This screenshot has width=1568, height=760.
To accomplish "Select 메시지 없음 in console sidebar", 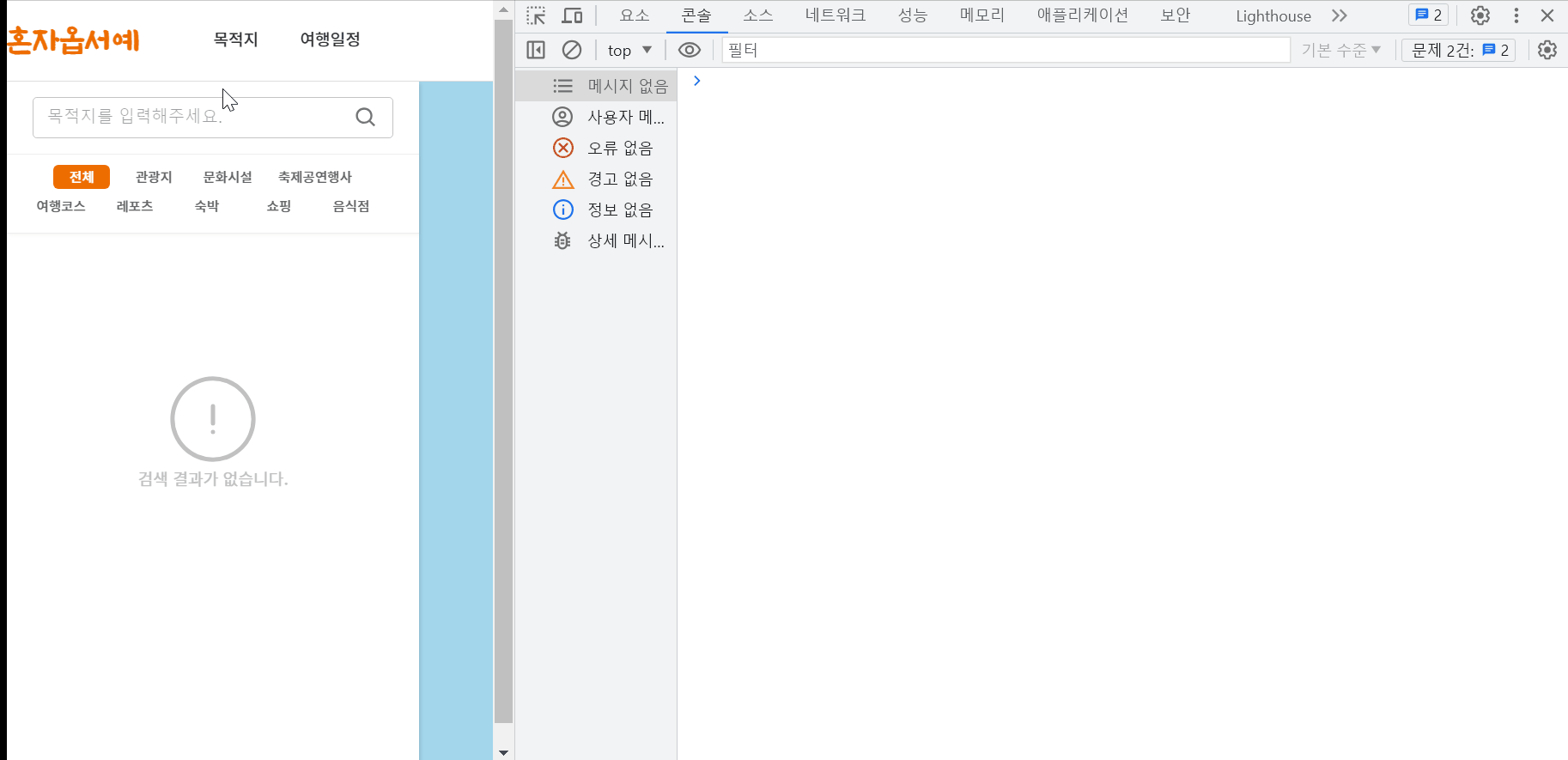I will [x=596, y=86].
